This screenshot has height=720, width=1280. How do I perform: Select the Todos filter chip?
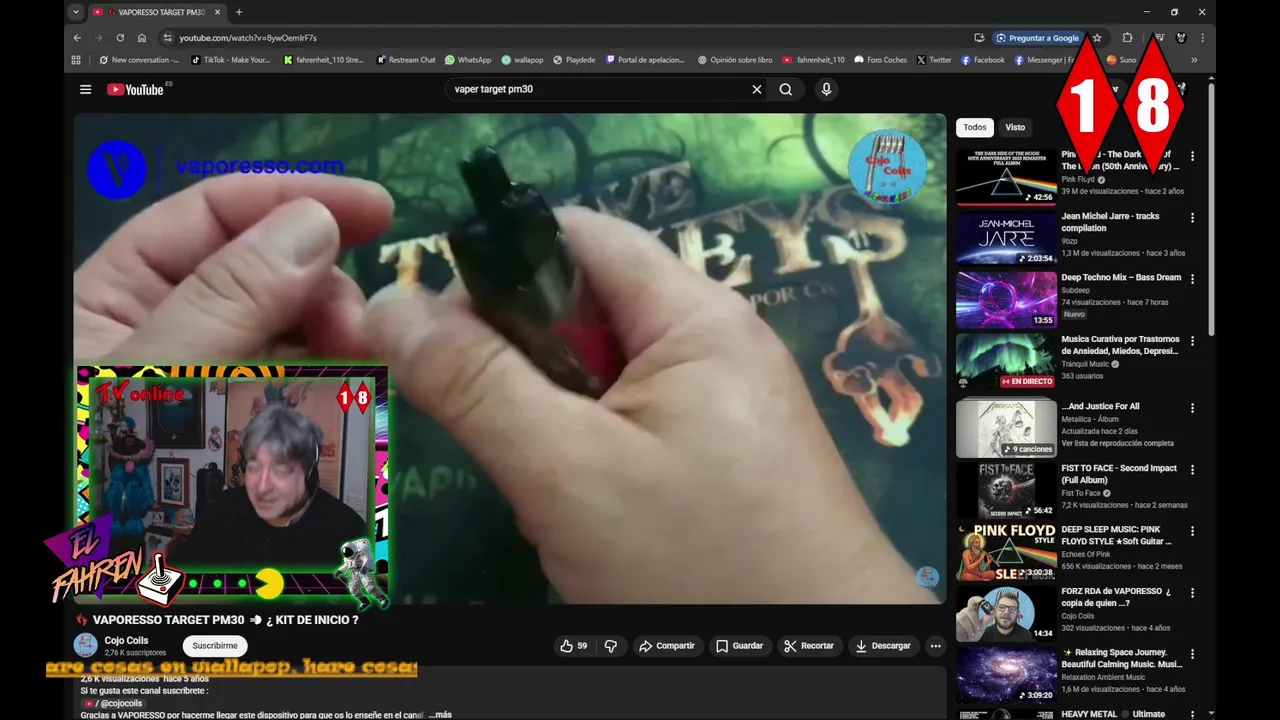click(x=975, y=127)
